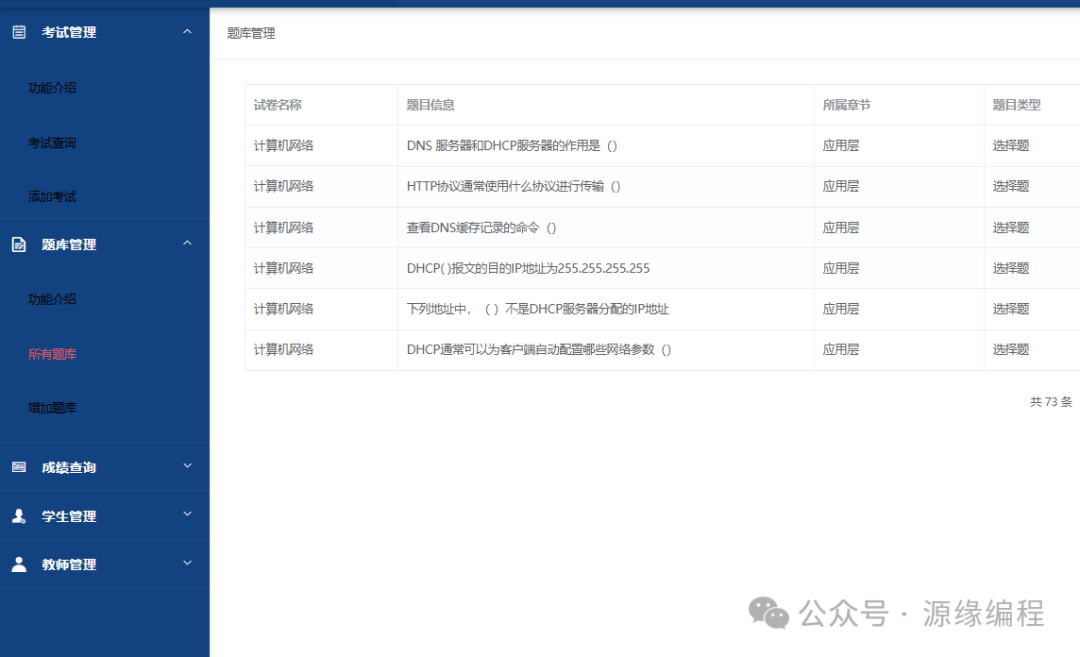
Task: Click the 教师管理 menu label
Action: [69, 565]
